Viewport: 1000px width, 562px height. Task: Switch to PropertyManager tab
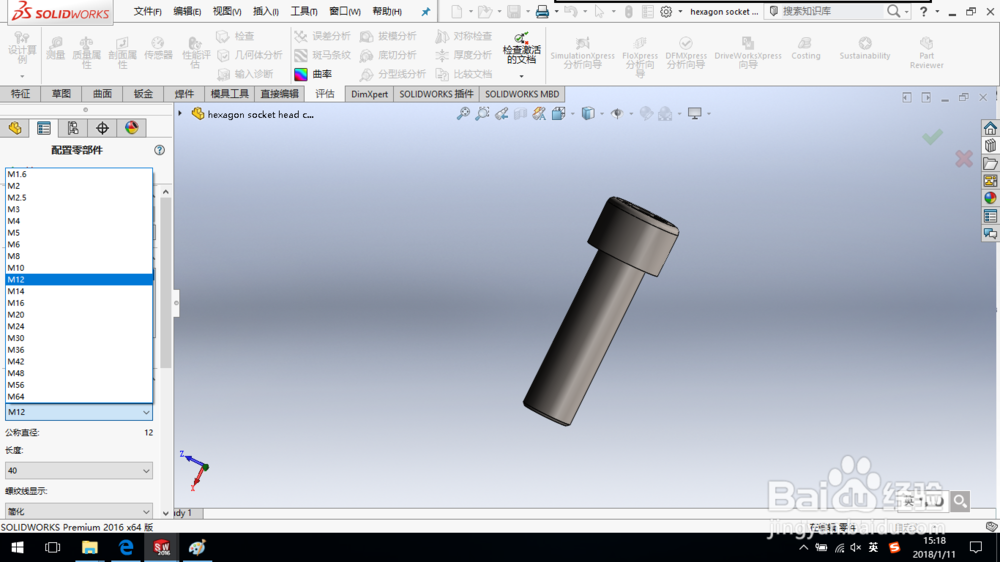pyautogui.click(x=43, y=128)
